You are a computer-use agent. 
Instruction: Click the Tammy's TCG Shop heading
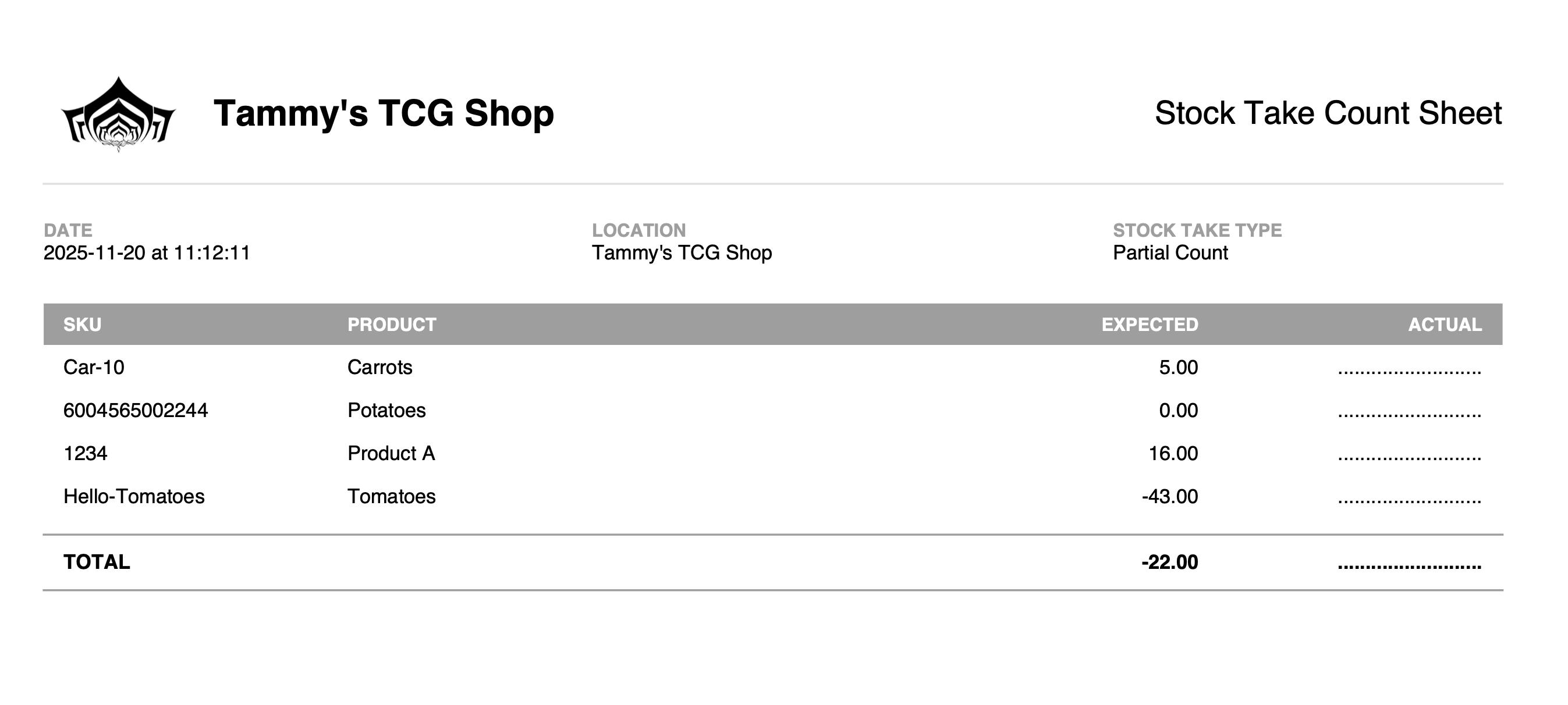point(384,114)
